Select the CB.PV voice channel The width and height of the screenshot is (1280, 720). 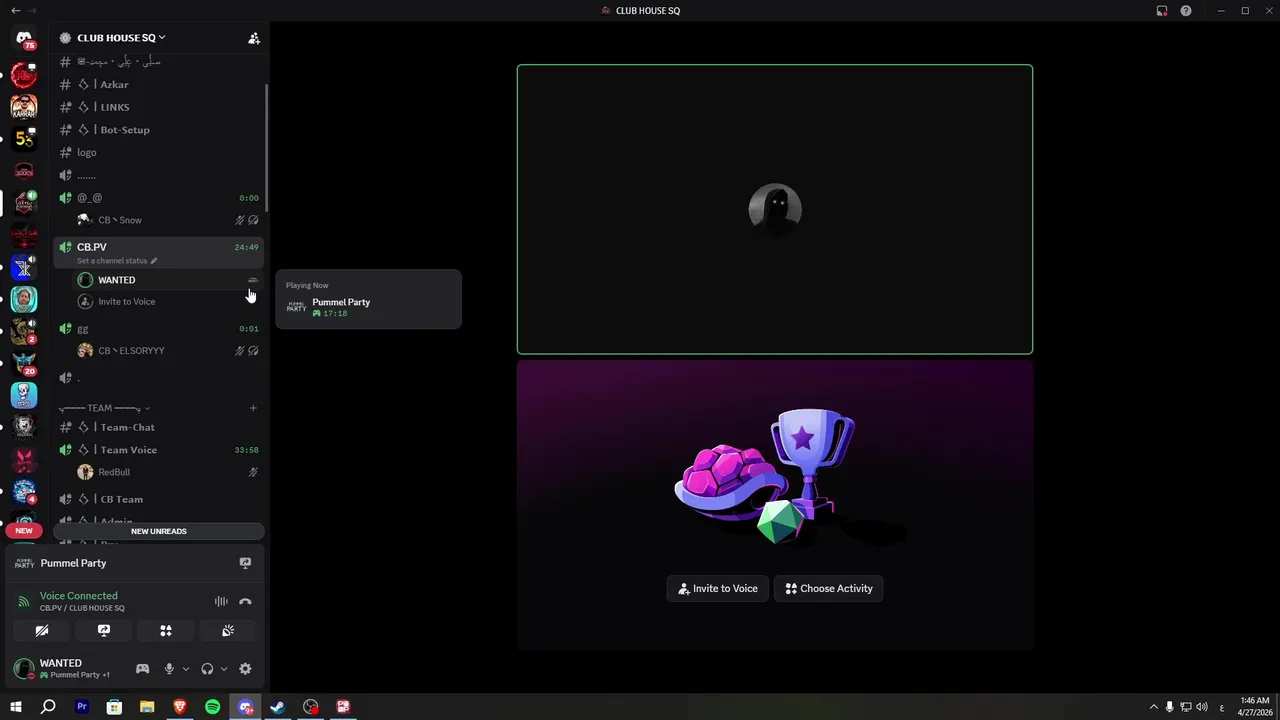tap(160, 247)
